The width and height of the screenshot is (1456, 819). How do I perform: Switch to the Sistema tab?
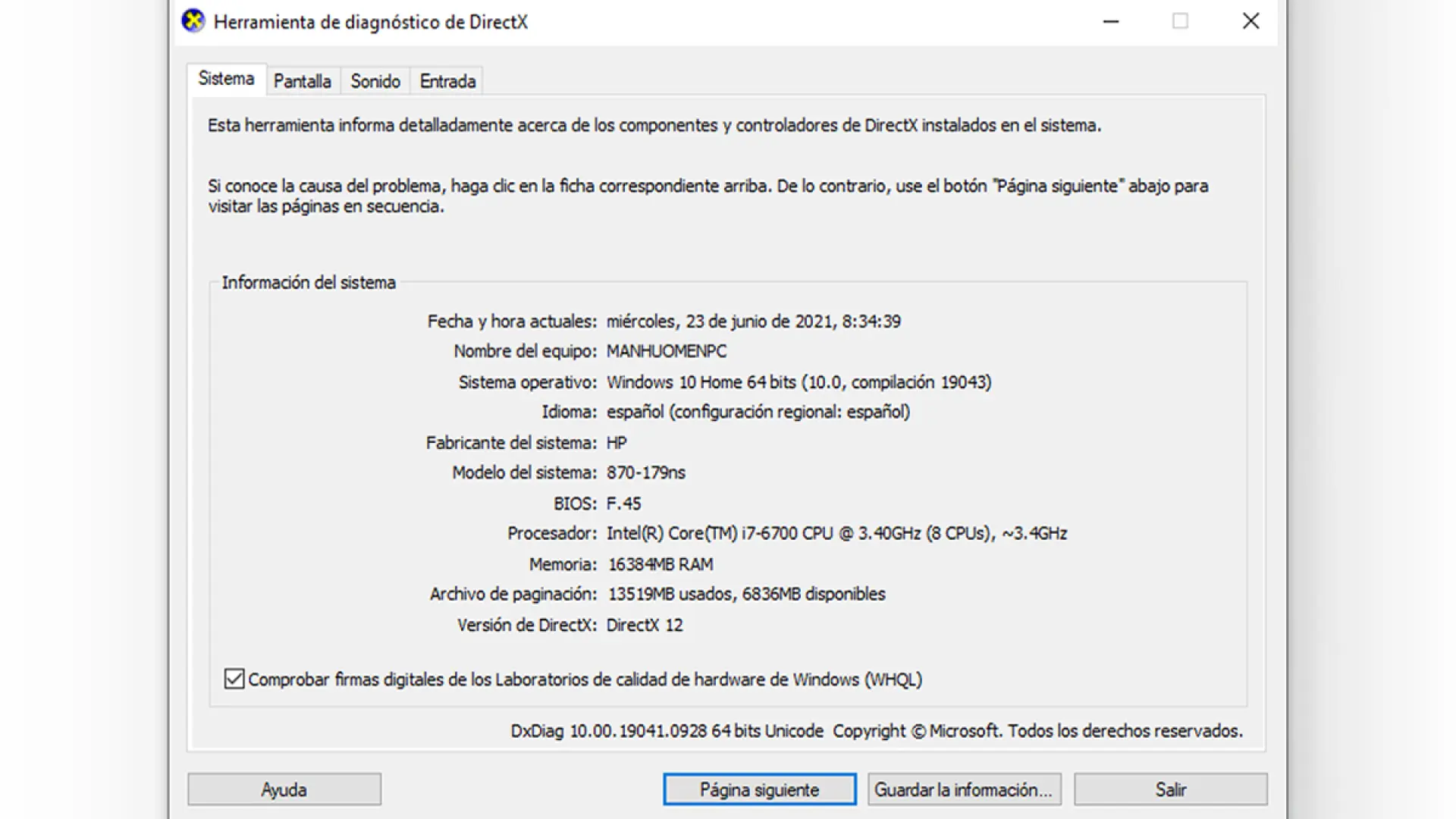point(226,79)
